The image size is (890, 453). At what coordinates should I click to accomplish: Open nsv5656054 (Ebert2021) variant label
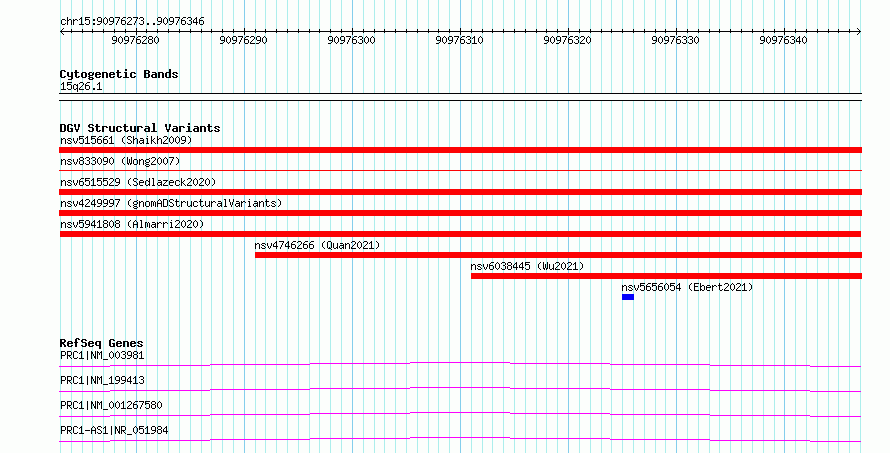click(x=687, y=287)
